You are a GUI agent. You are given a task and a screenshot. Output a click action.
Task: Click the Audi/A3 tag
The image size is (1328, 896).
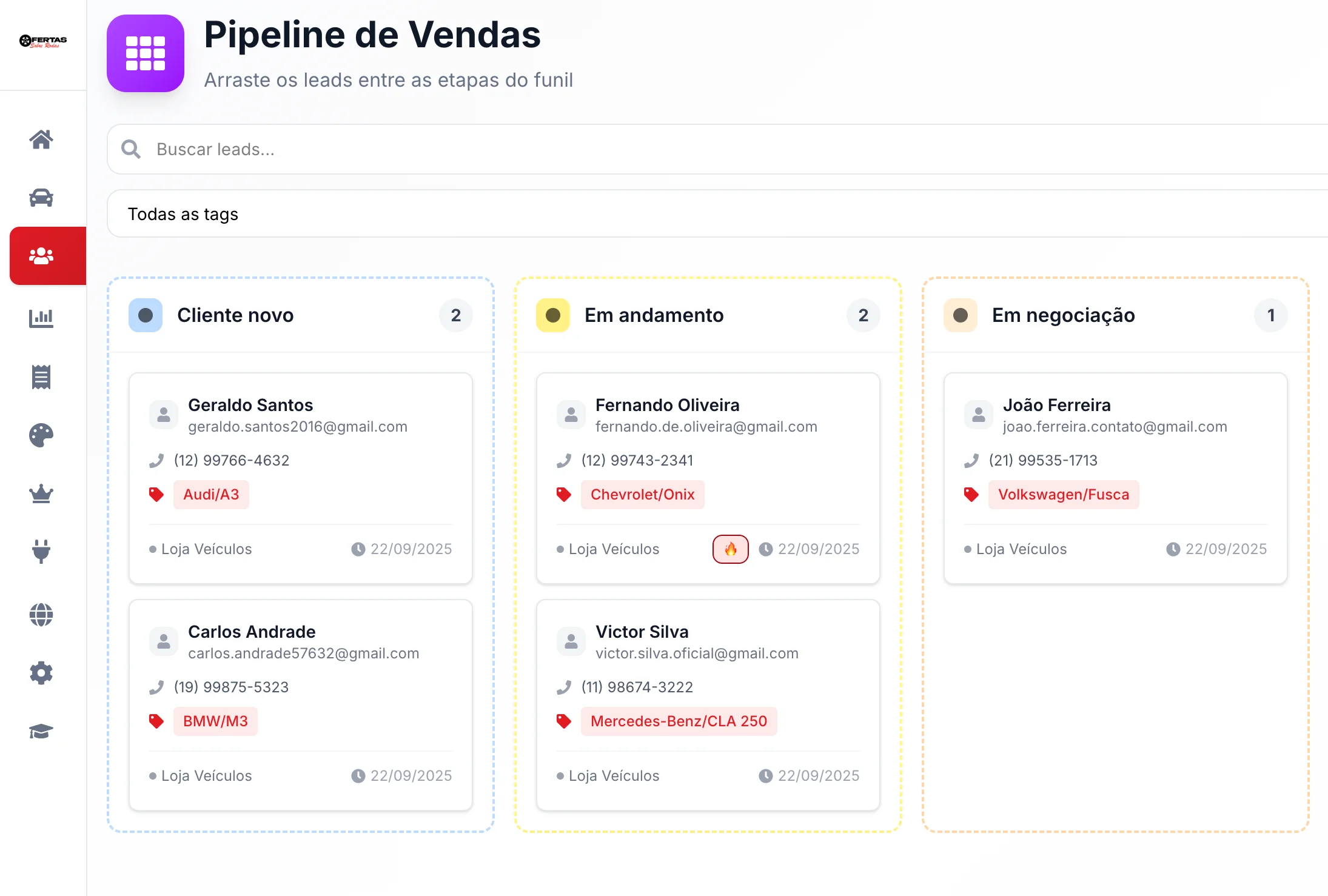coord(211,495)
